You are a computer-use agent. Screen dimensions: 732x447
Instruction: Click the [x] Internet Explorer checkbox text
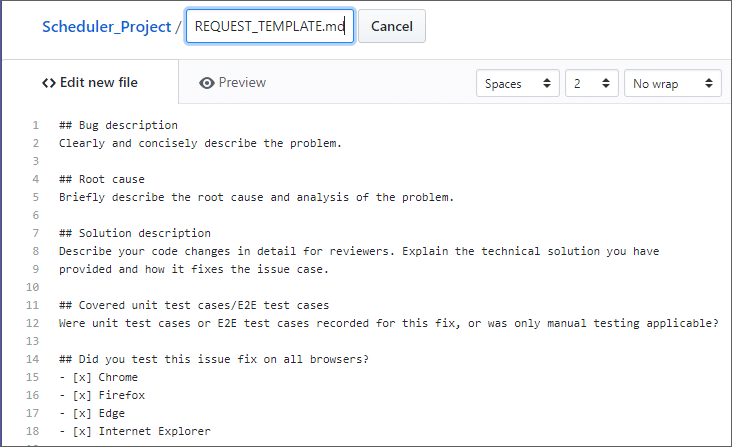(141, 431)
